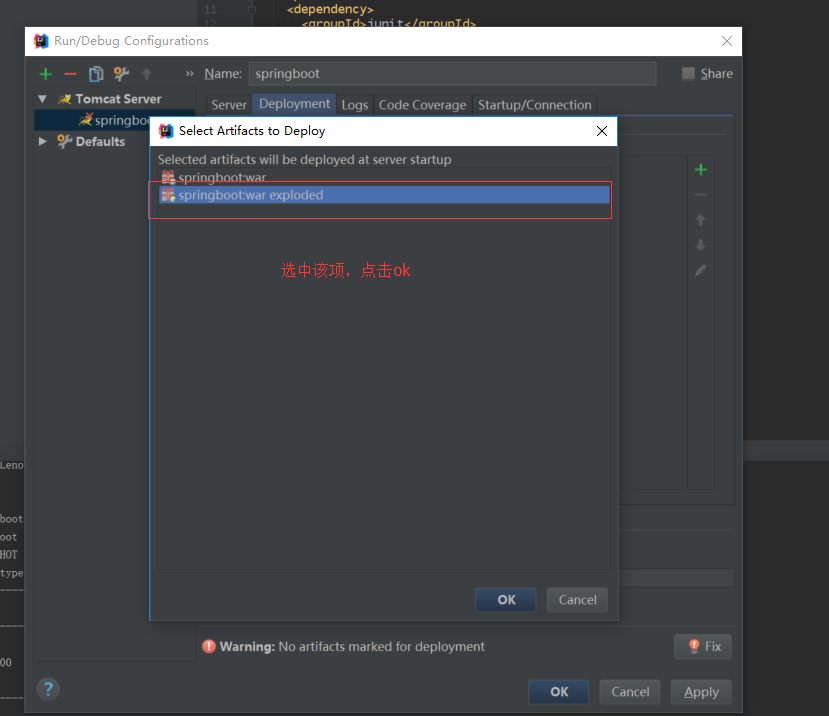Switch to the Startup/Connection tab

pyautogui.click(x=535, y=105)
